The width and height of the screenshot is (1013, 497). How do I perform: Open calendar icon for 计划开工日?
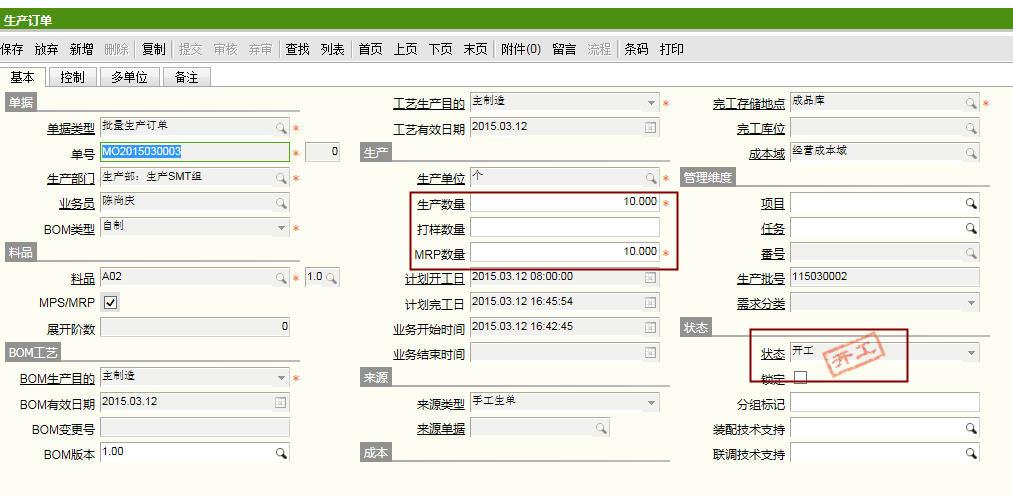[650, 278]
